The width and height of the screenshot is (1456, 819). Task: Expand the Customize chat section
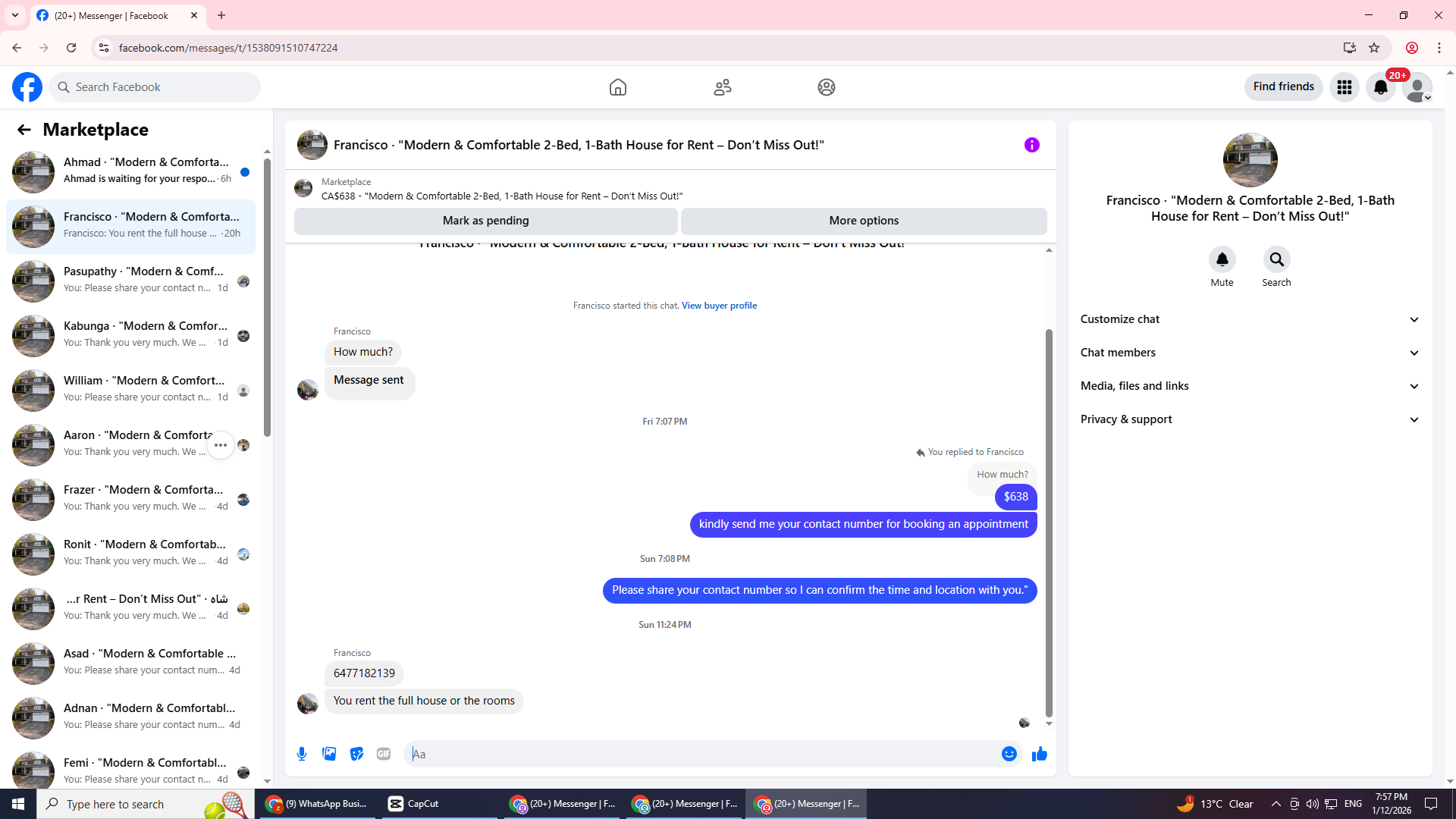pyautogui.click(x=1250, y=319)
